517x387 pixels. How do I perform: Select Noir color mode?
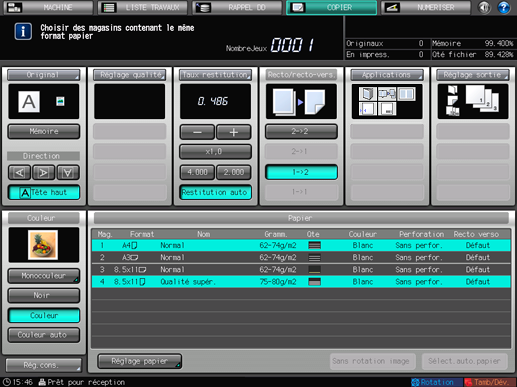coord(44,295)
